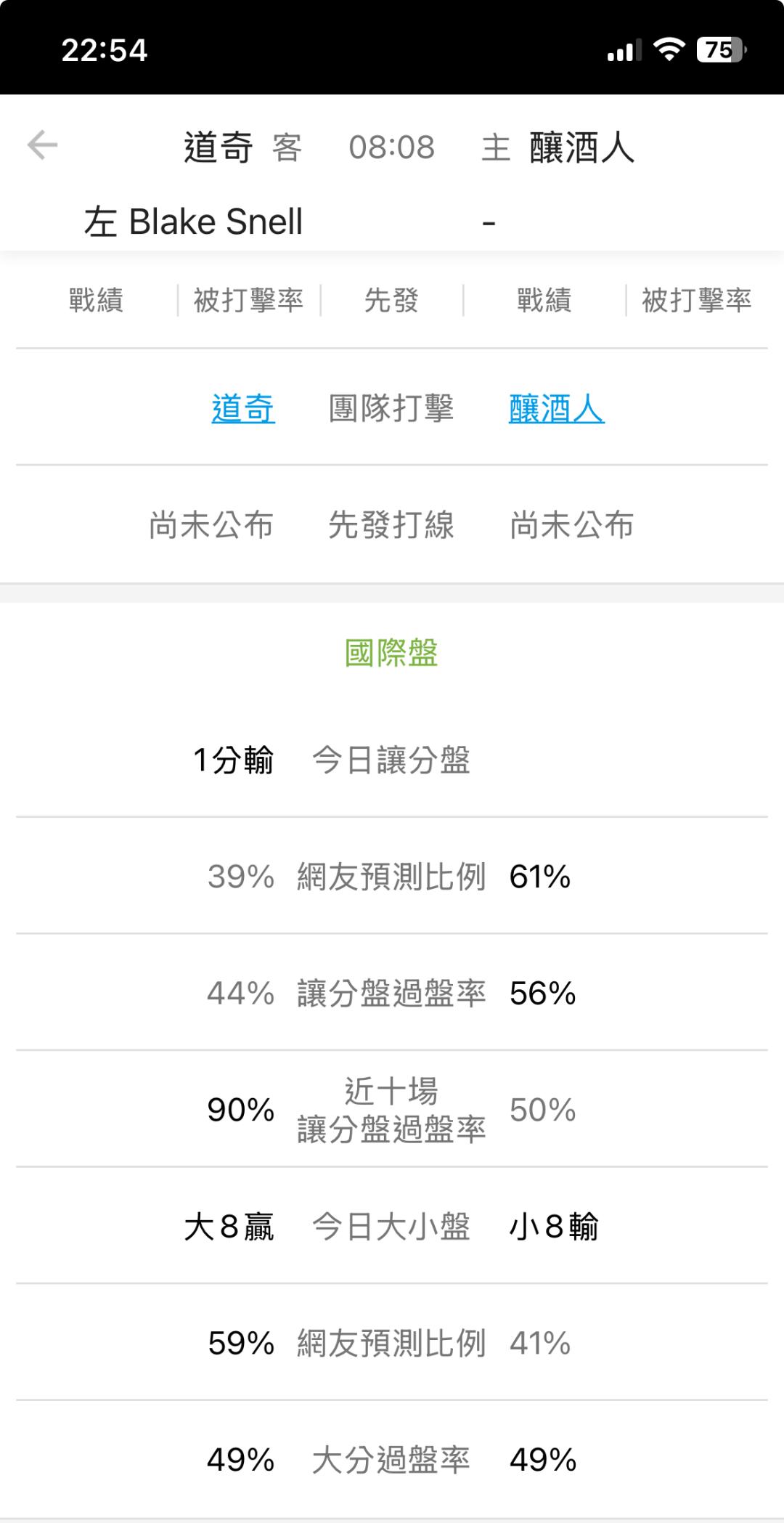This screenshot has width=784, height=1523.
Task: Tap the battery indicator showing 75
Action: pyautogui.click(x=720, y=49)
